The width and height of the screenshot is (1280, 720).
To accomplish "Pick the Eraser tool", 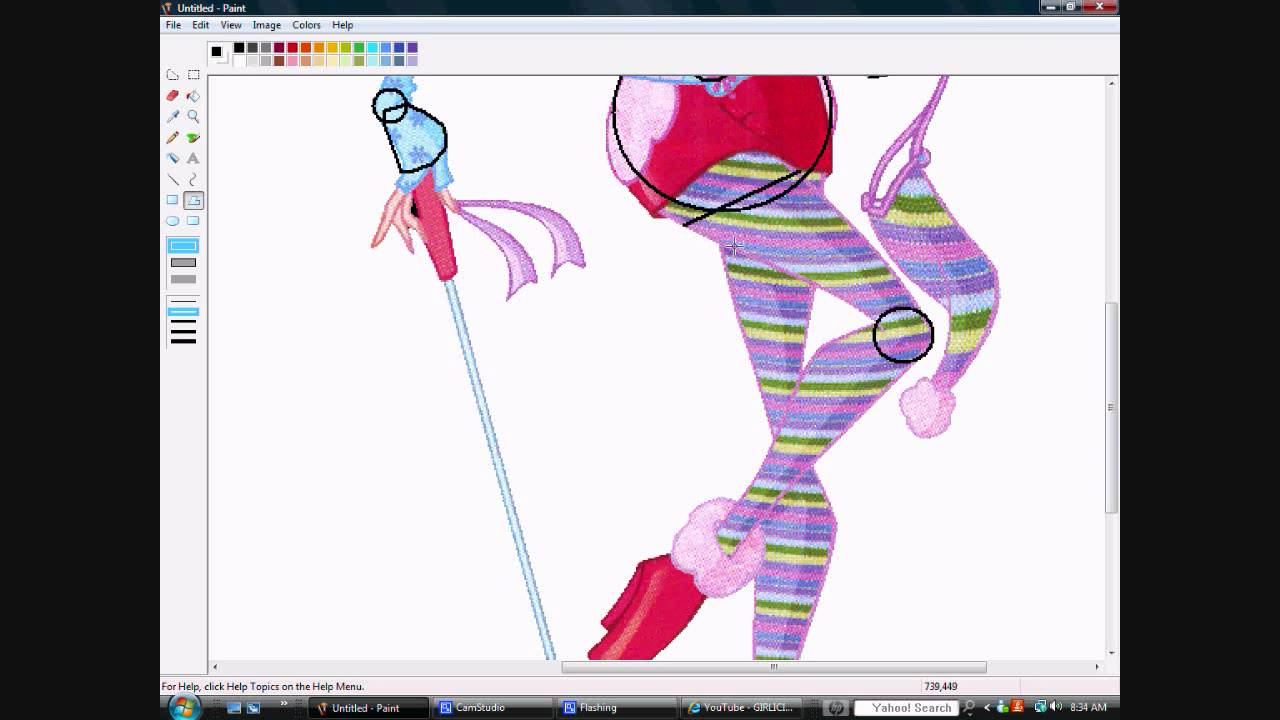I will [172, 96].
